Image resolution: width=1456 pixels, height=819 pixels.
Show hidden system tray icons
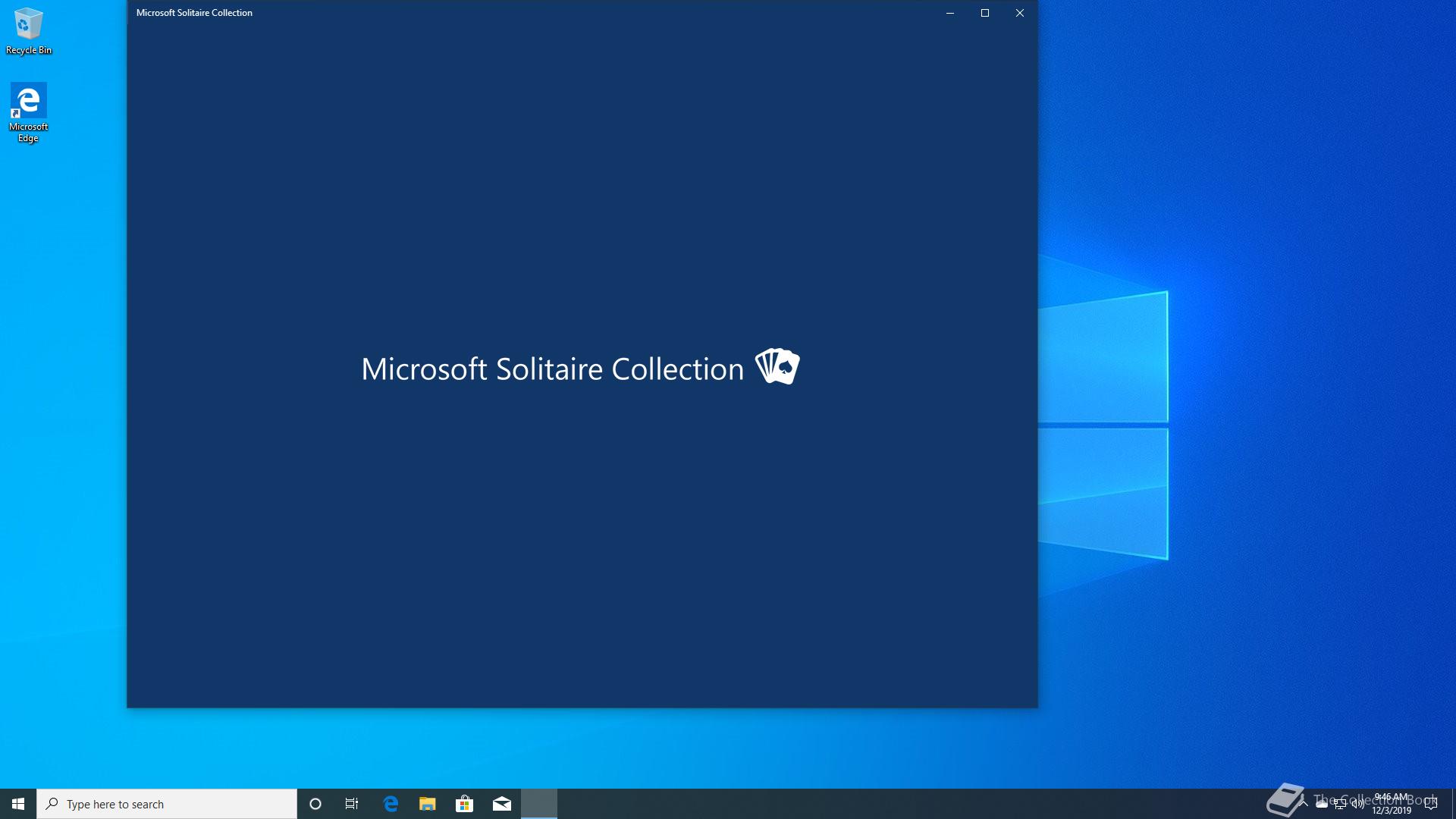[x=1304, y=804]
